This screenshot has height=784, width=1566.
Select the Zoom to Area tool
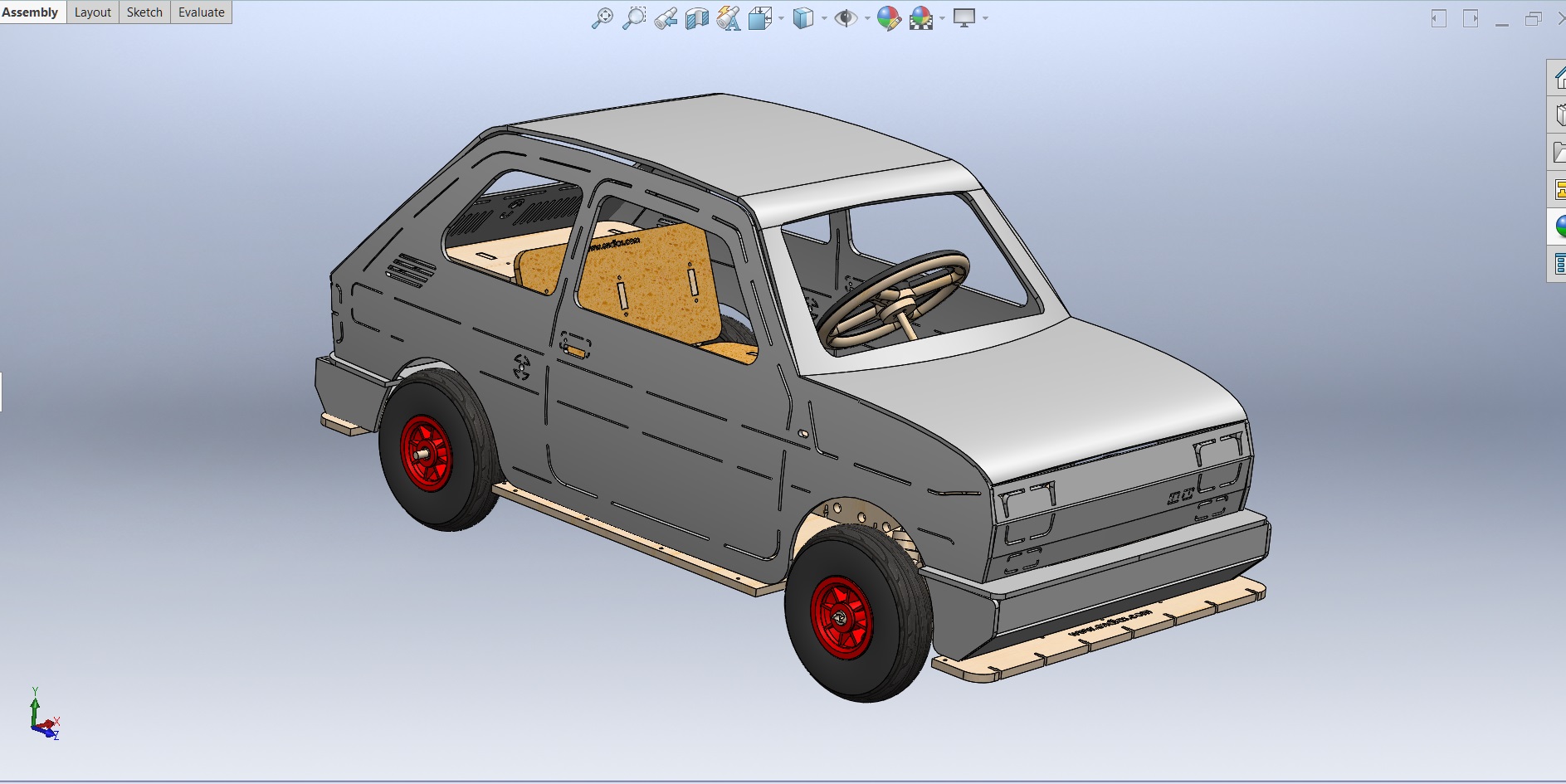tap(634, 18)
